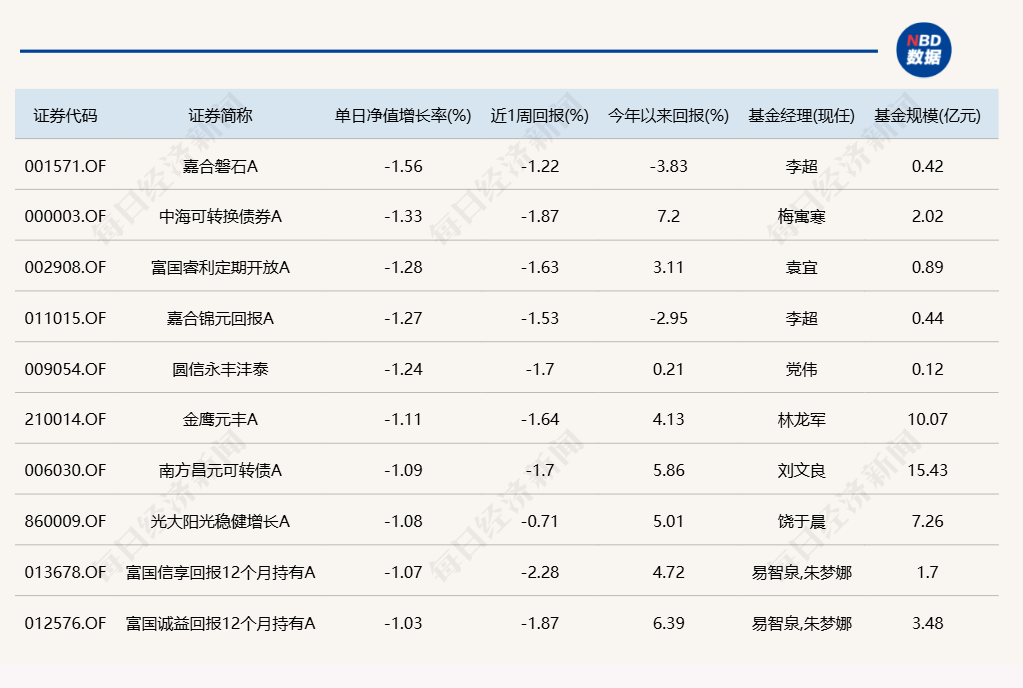Image resolution: width=1023 pixels, height=688 pixels.
Task: Select fund code 006030.OF
Action: (x=65, y=470)
